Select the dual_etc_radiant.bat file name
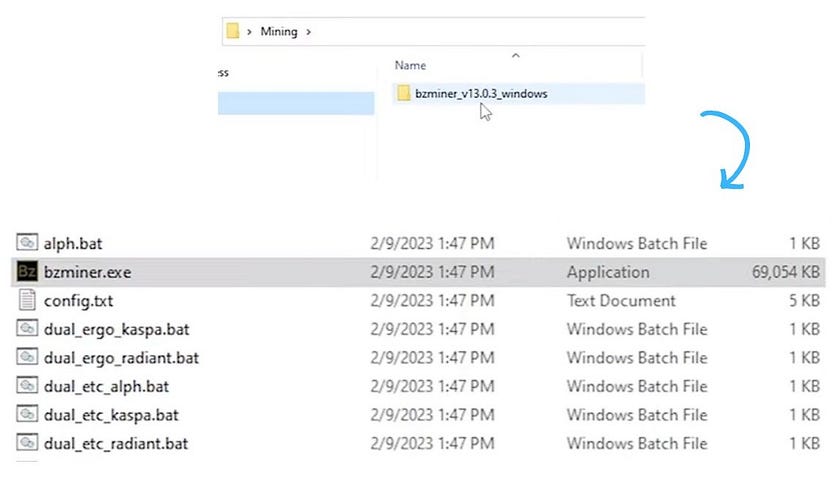Viewport: 840px width, 484px height. (x=116, y=444)
